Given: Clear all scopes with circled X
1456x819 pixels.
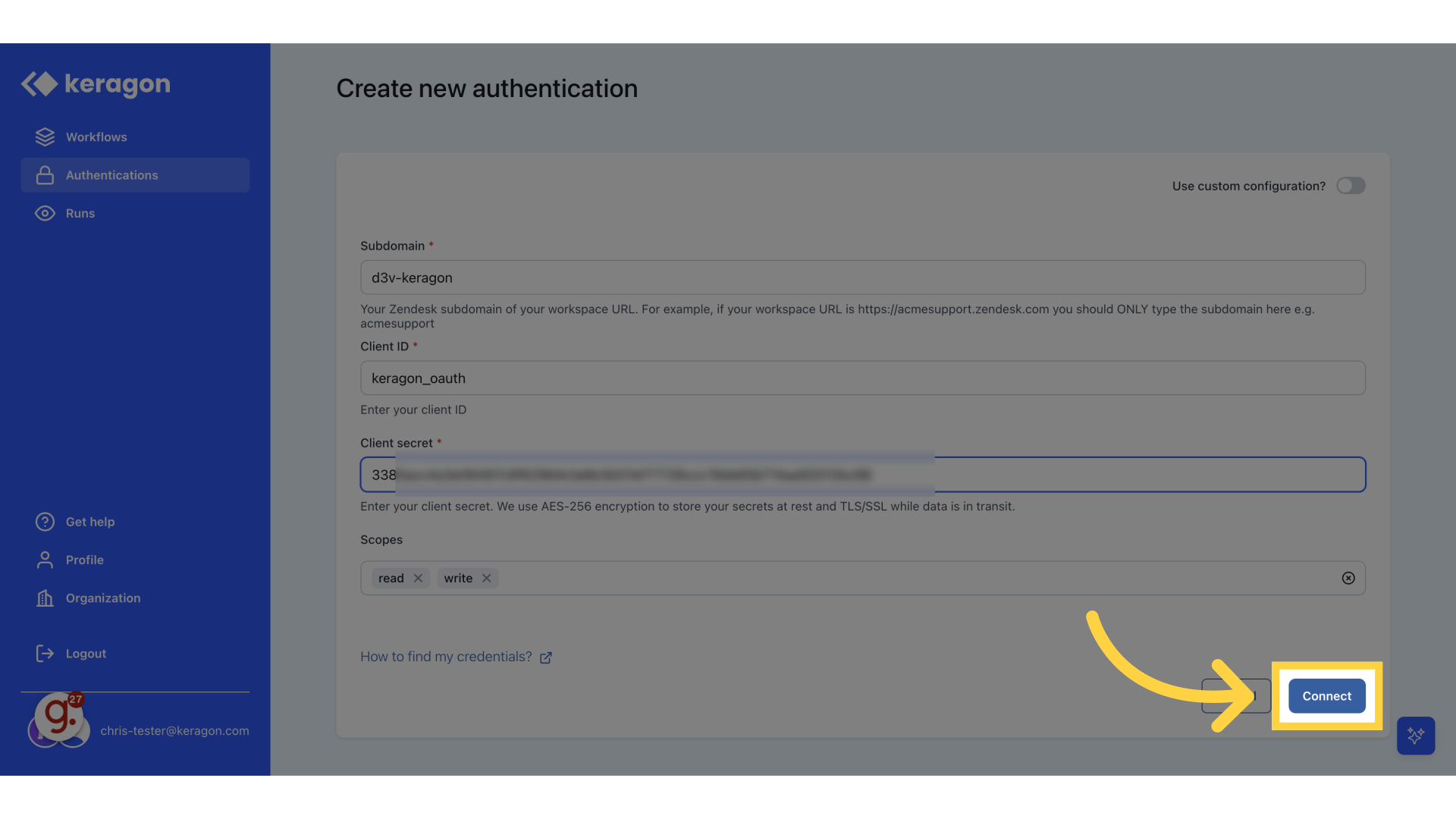Looking at the screenshot, I should (x=1348, y=578).
